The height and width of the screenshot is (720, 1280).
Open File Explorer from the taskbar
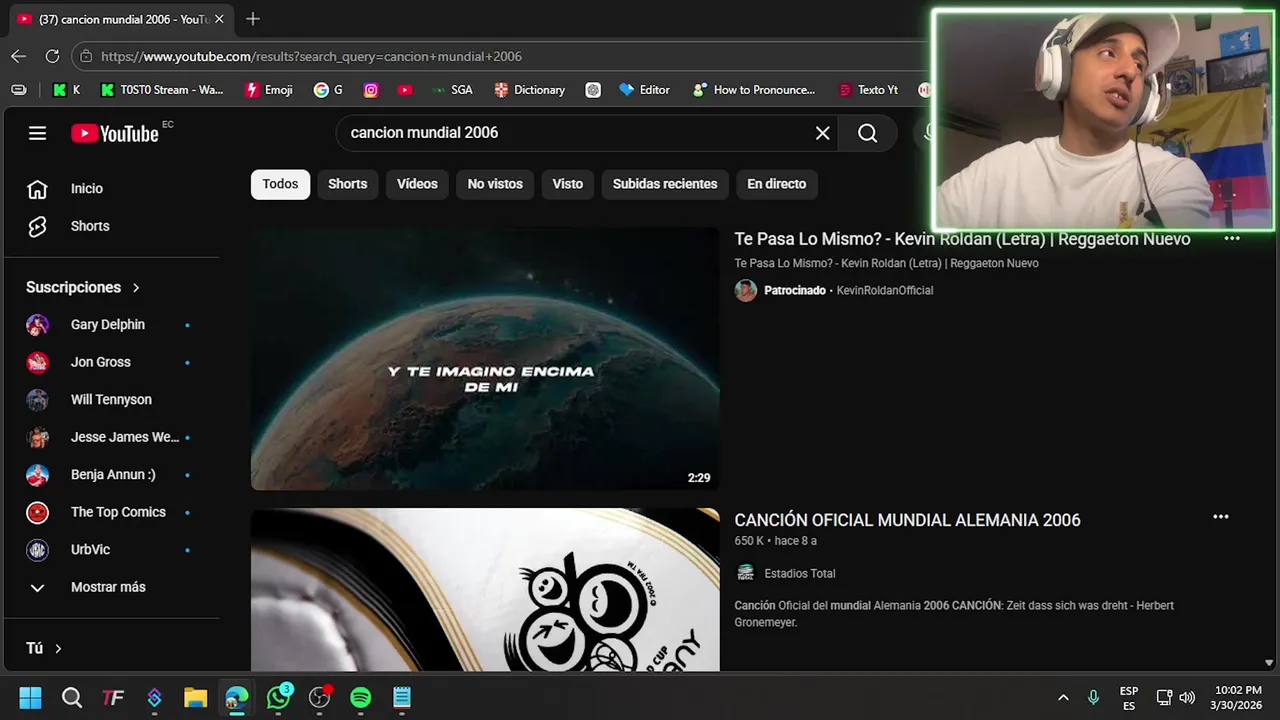click(x=195, y=697)
